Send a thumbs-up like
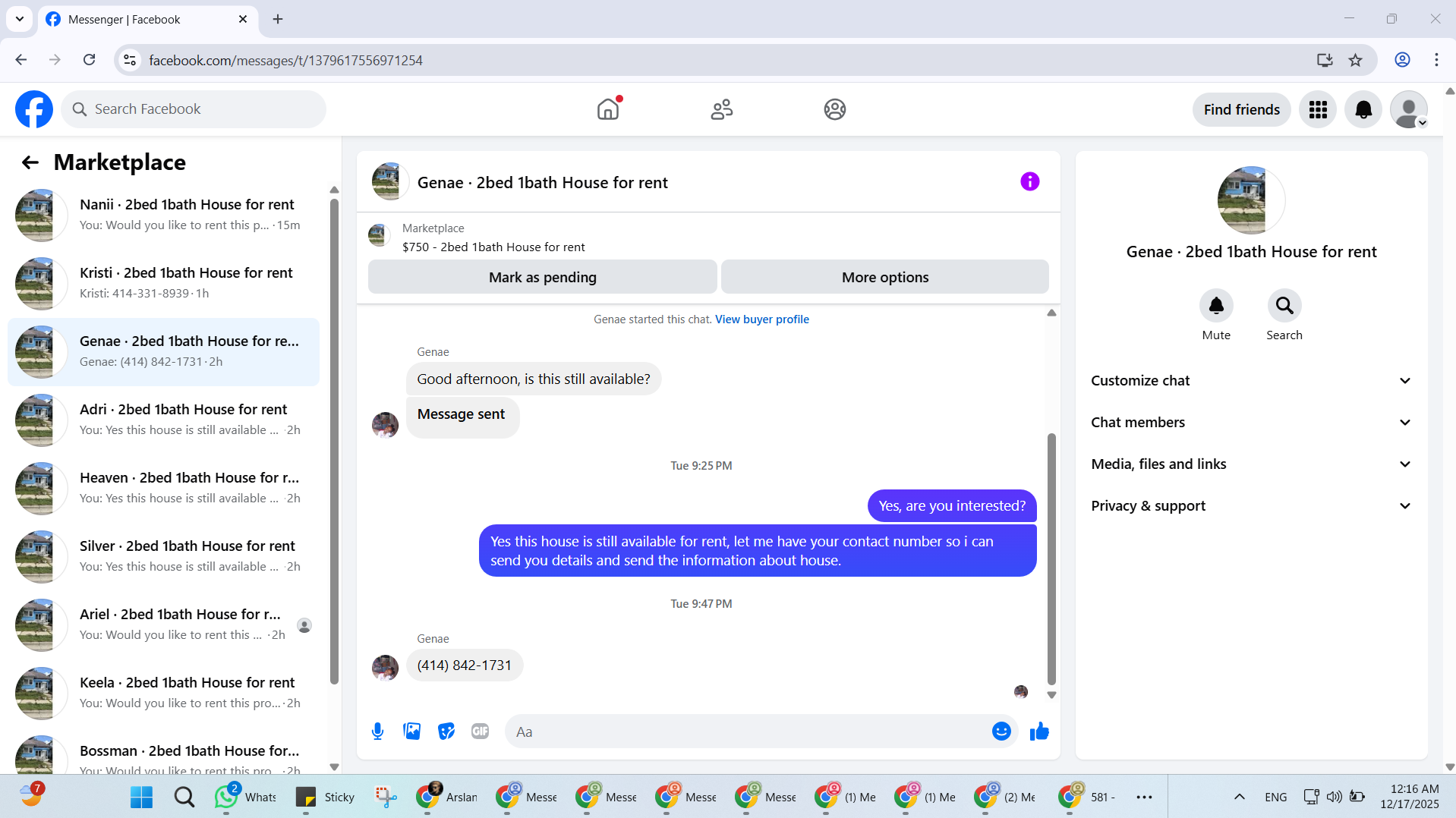The width and height of the screenshot is (1456, 818). pyautogui.click(x=1039, y=731)
